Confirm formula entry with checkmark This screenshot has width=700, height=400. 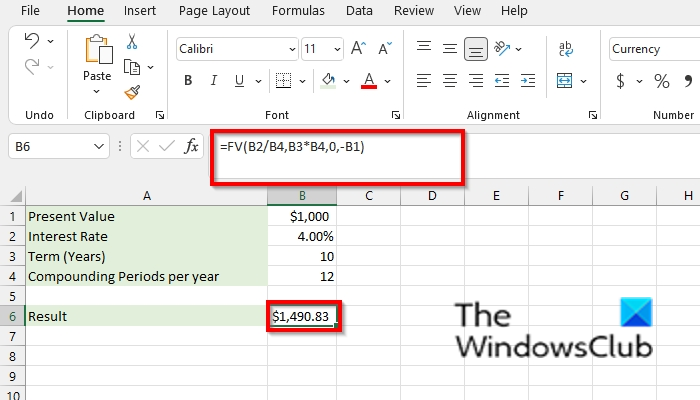tap(167, 146)
